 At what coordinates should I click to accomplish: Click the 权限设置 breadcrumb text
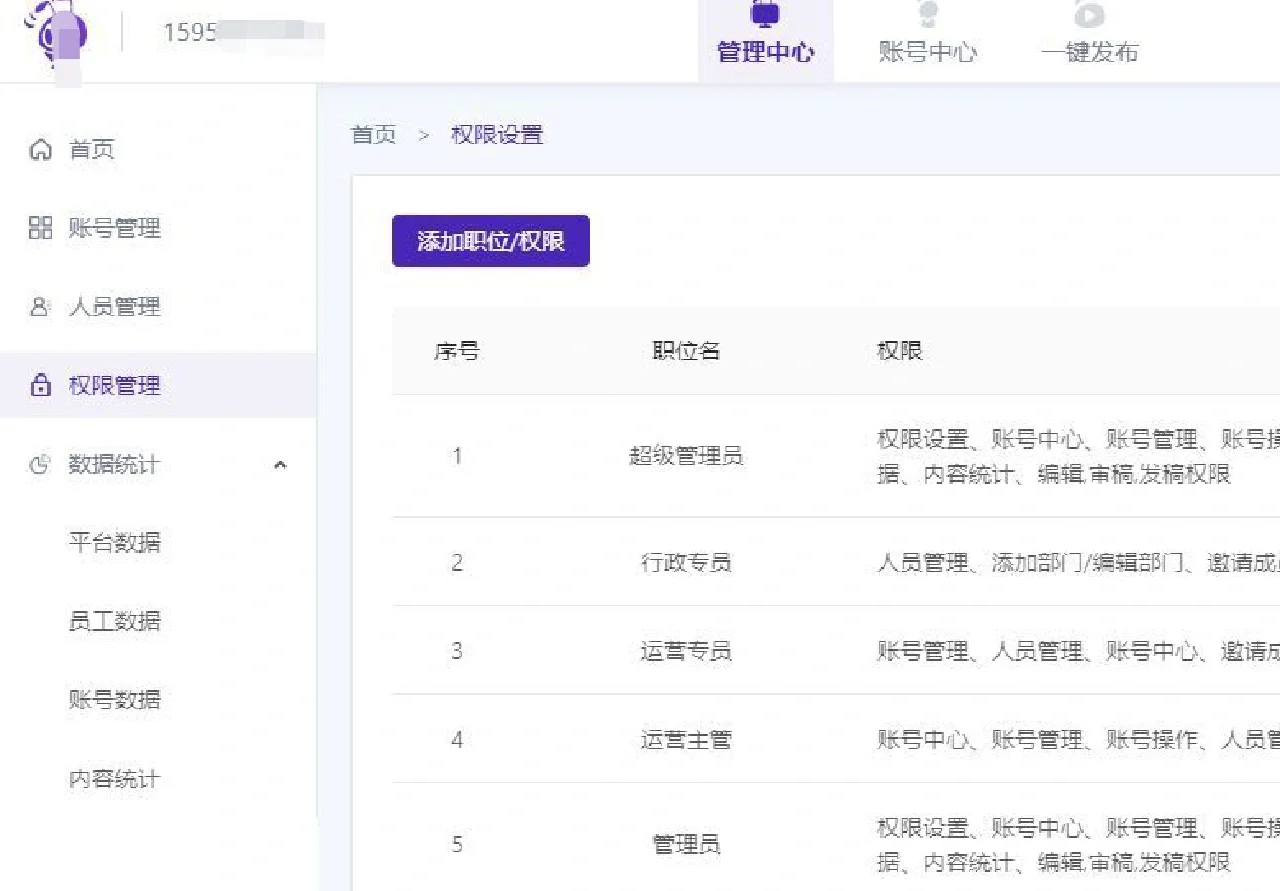(x=497, y=135)
